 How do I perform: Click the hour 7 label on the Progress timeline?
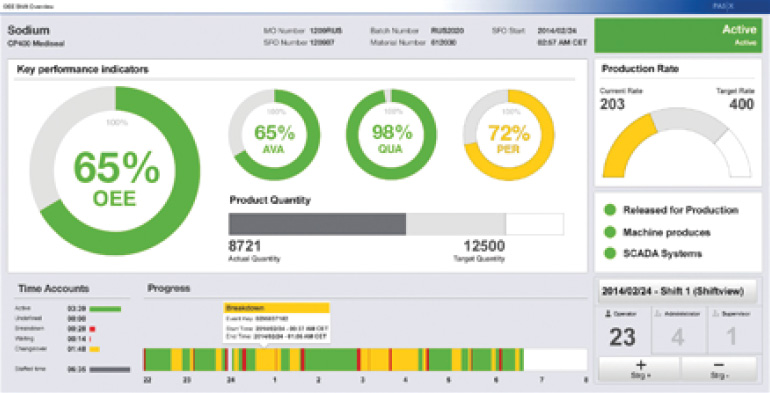click(542, 380)
